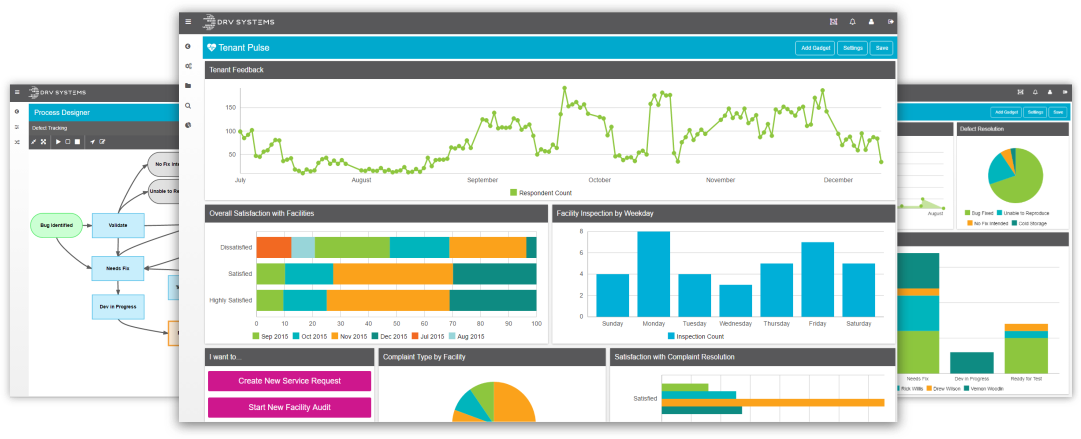Click the Monday bar in Facility Inspection chart
This screenshot has width=1081, height=439.
point(654,274)
